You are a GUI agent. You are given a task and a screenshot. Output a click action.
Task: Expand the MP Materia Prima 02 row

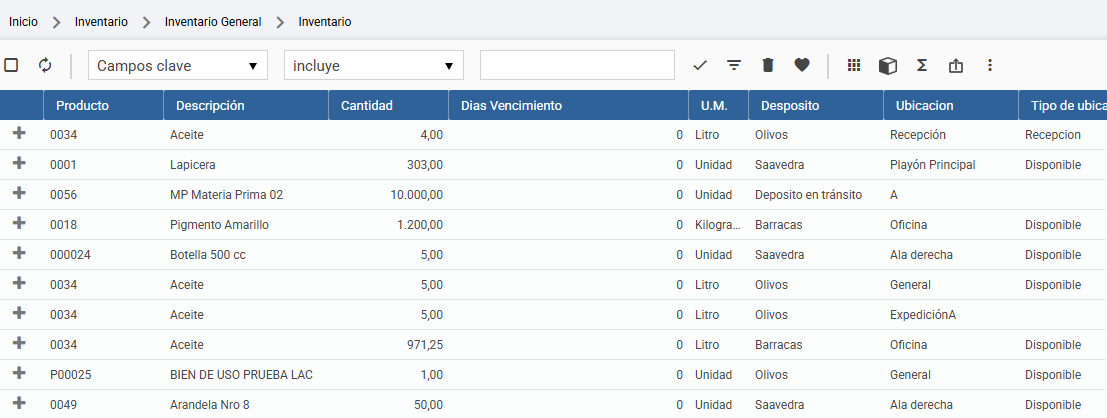point(19,193)
